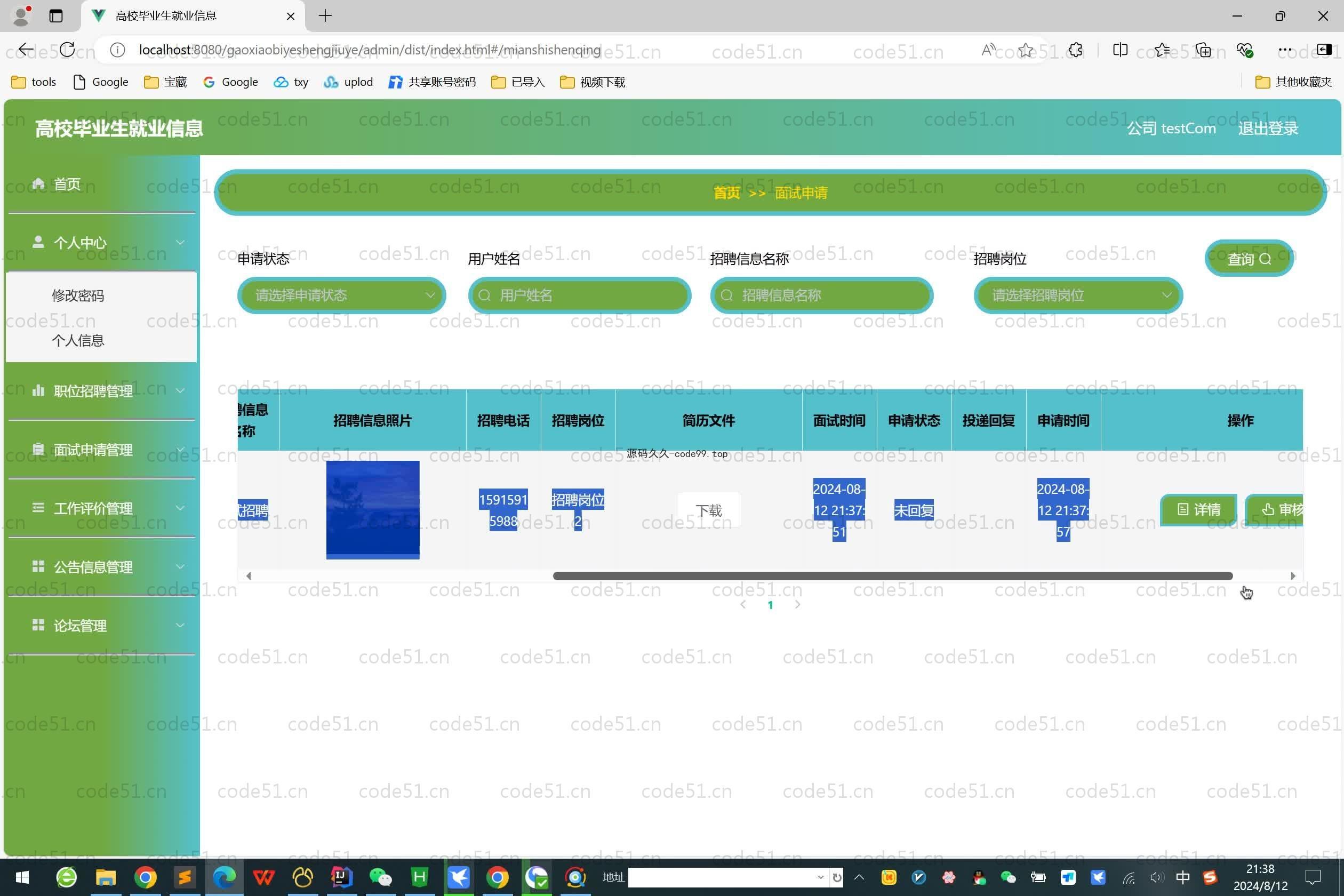Open 请选择申请状态 dropdown
1344x896 pixels.
coord(341,295)
